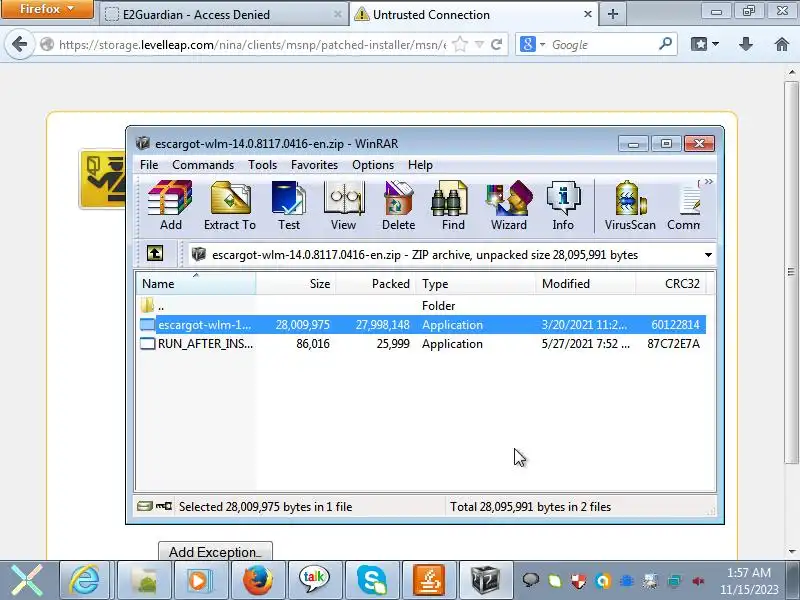Click the Firefox back arrow button
This screenshot has height=600, width=800.
[x=19, y=44]
